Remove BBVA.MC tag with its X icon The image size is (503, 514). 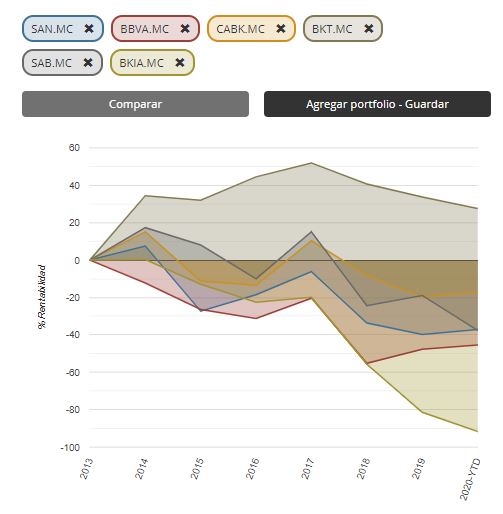tap(185, 29)
